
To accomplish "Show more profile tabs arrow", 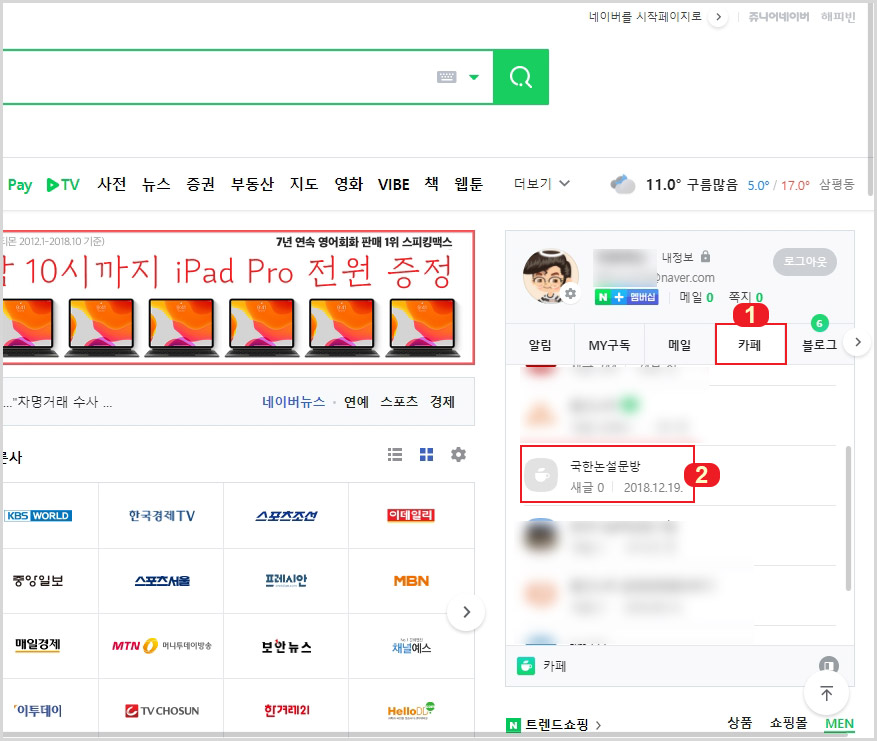I will pos(857,342).
